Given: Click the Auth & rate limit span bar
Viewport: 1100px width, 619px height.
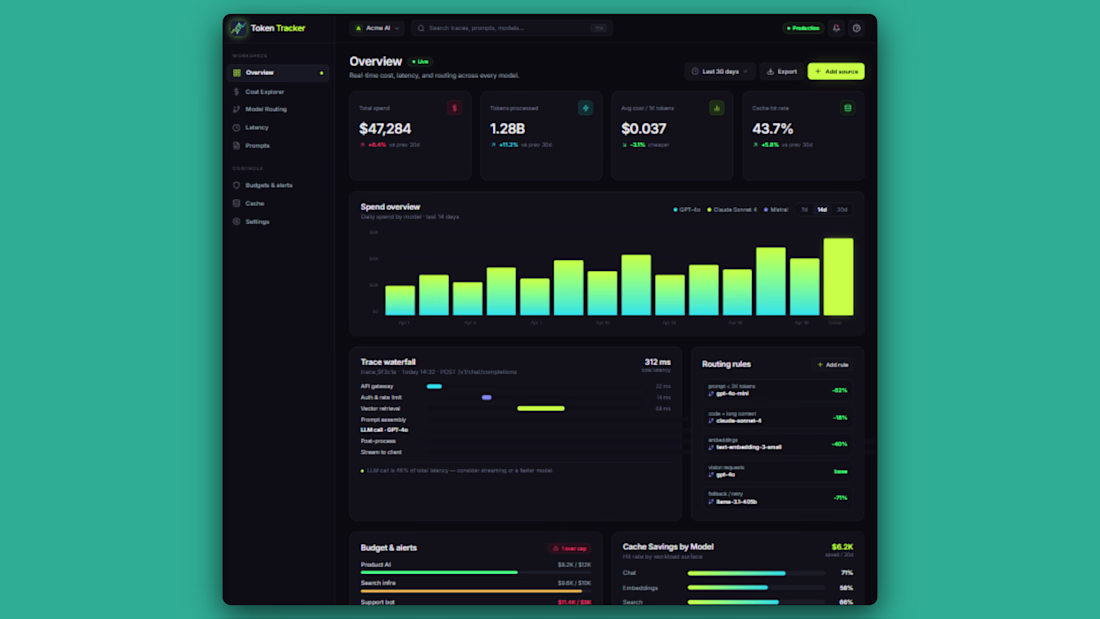Looking at the screenshot, I should tap(486, 397).
